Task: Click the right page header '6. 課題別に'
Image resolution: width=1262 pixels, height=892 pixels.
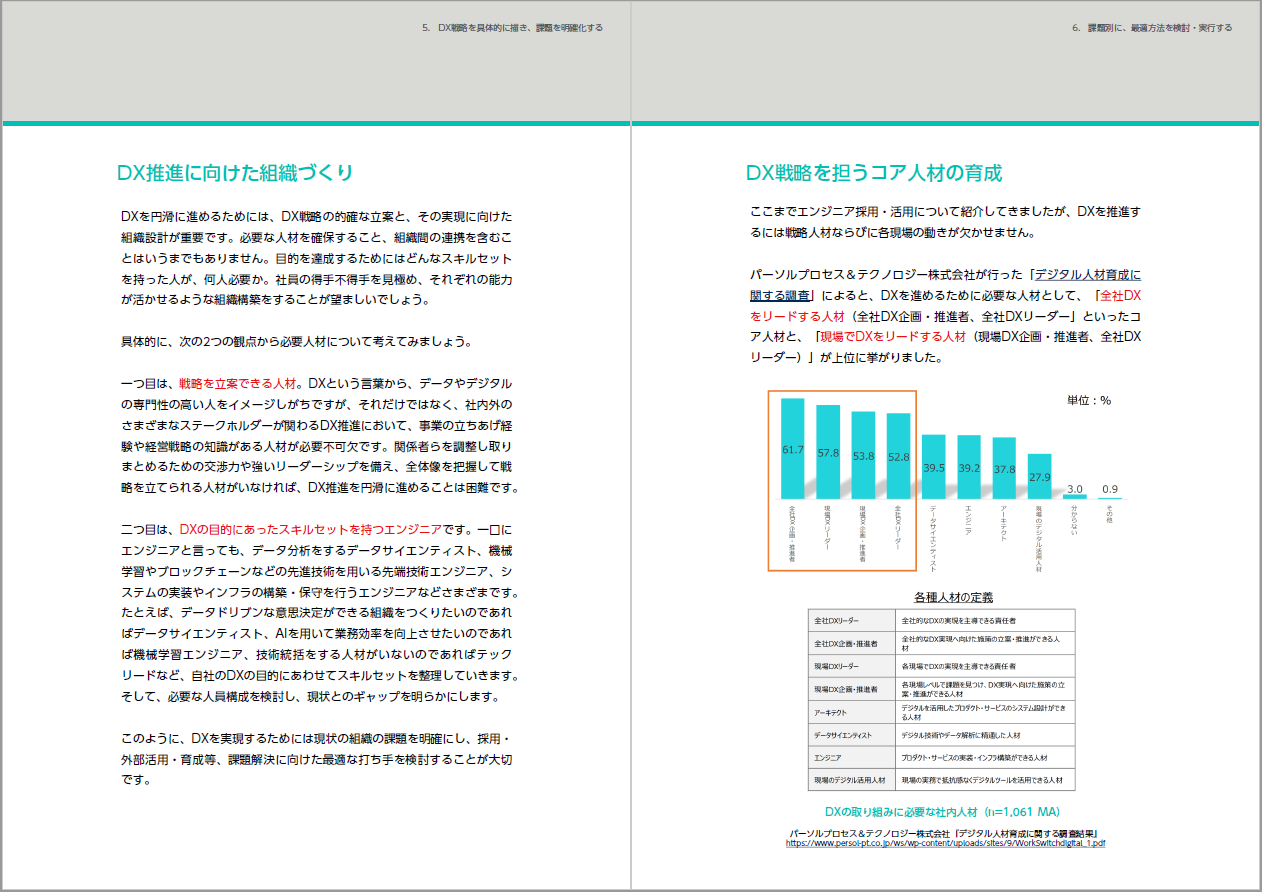Action: 1151,28
